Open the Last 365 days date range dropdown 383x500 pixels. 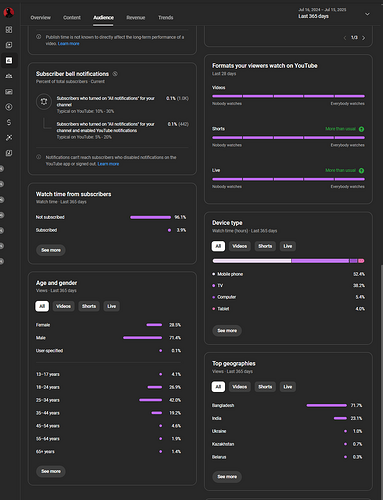tap(334, 13)
